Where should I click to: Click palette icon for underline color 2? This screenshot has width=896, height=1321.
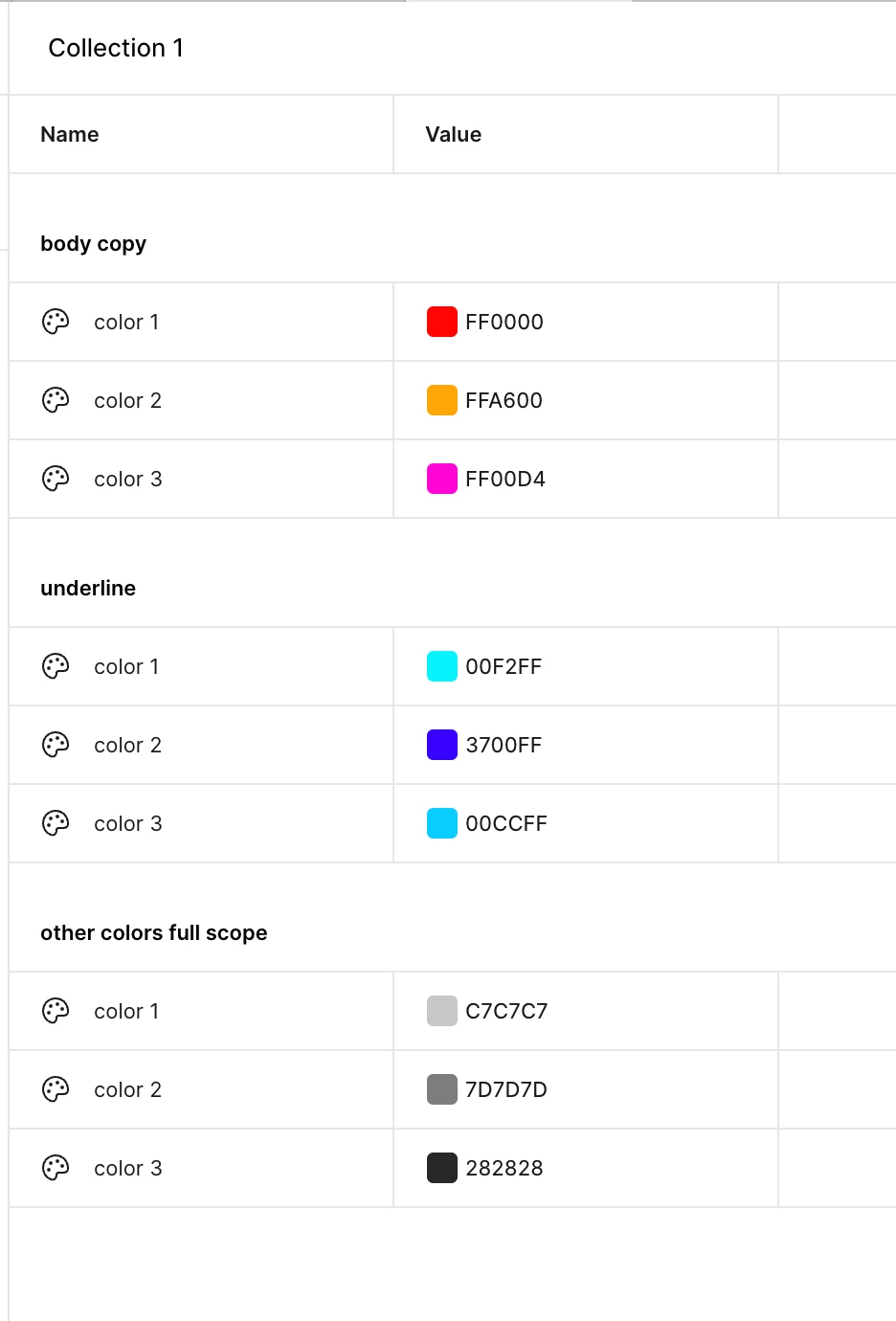click(x=56, y=745)
